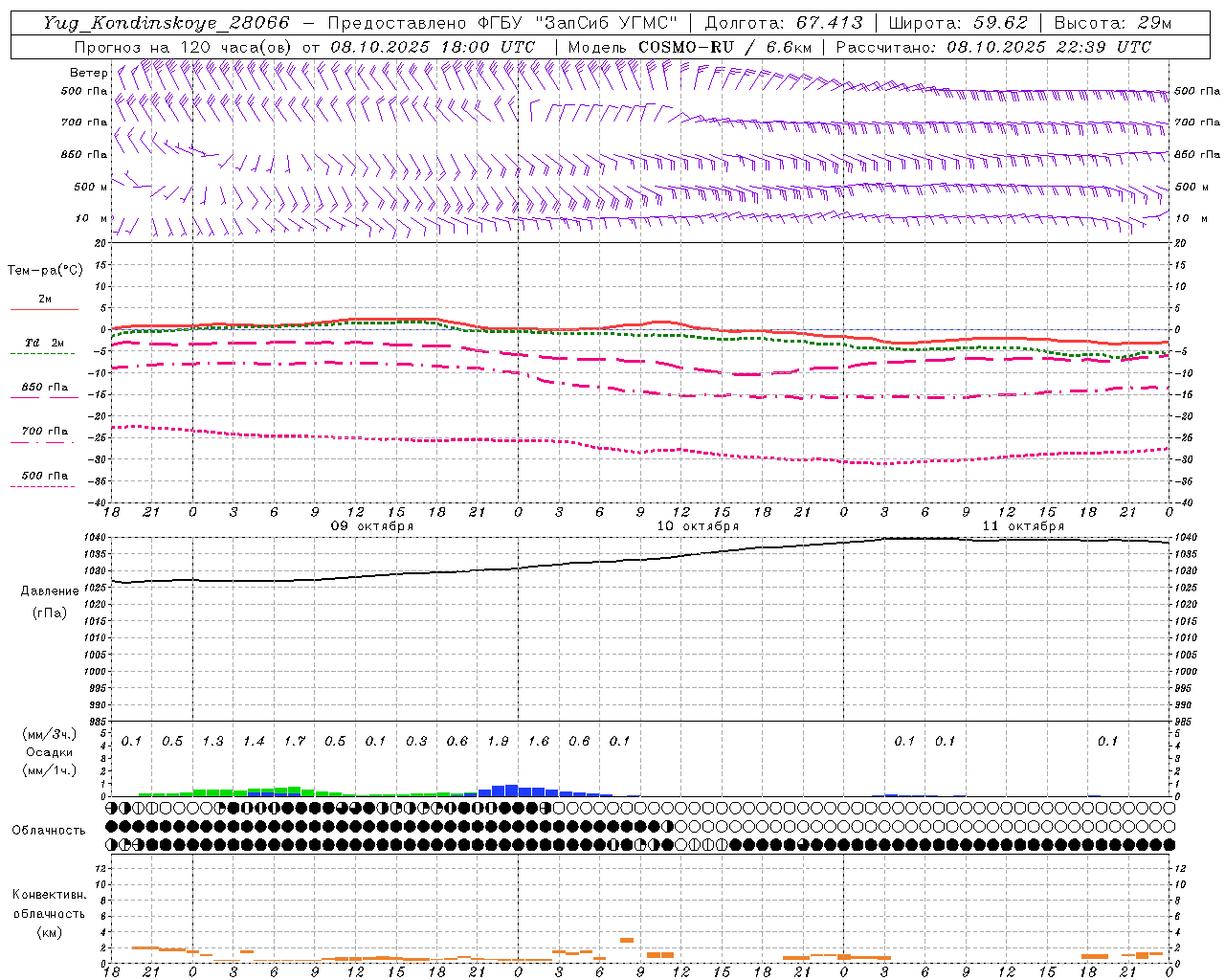
Task: Click the black pressure curve line
Action: point(641,559)
